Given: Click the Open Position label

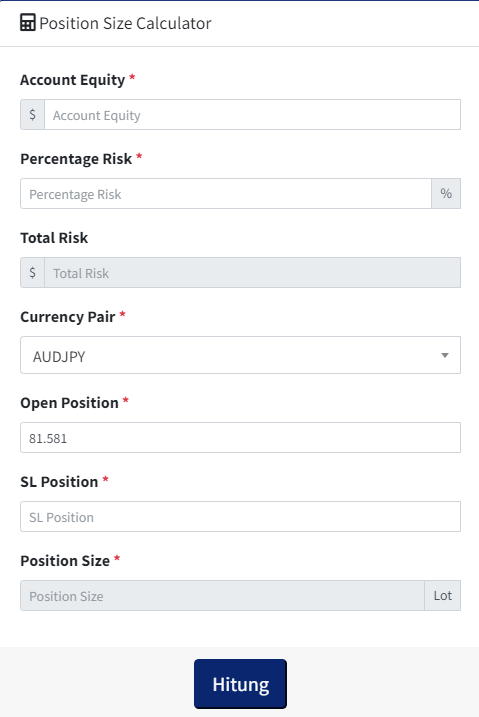Looking at the screenshot, I should 69,403.
